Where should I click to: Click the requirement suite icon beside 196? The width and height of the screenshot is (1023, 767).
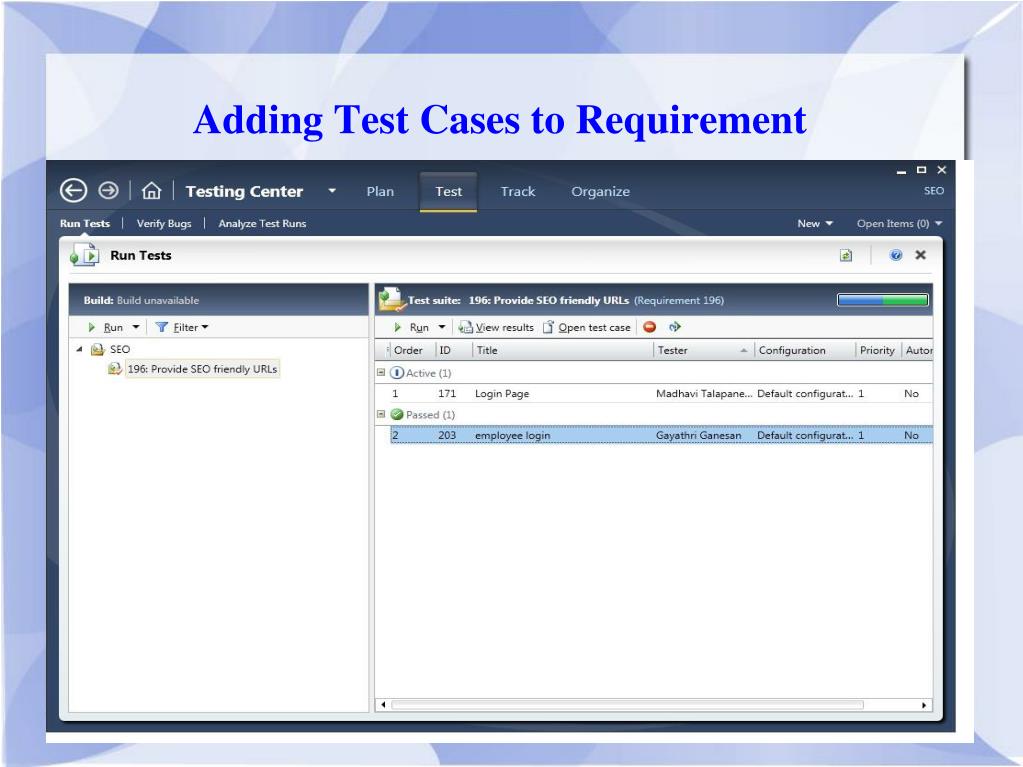(x=115, y=369)
